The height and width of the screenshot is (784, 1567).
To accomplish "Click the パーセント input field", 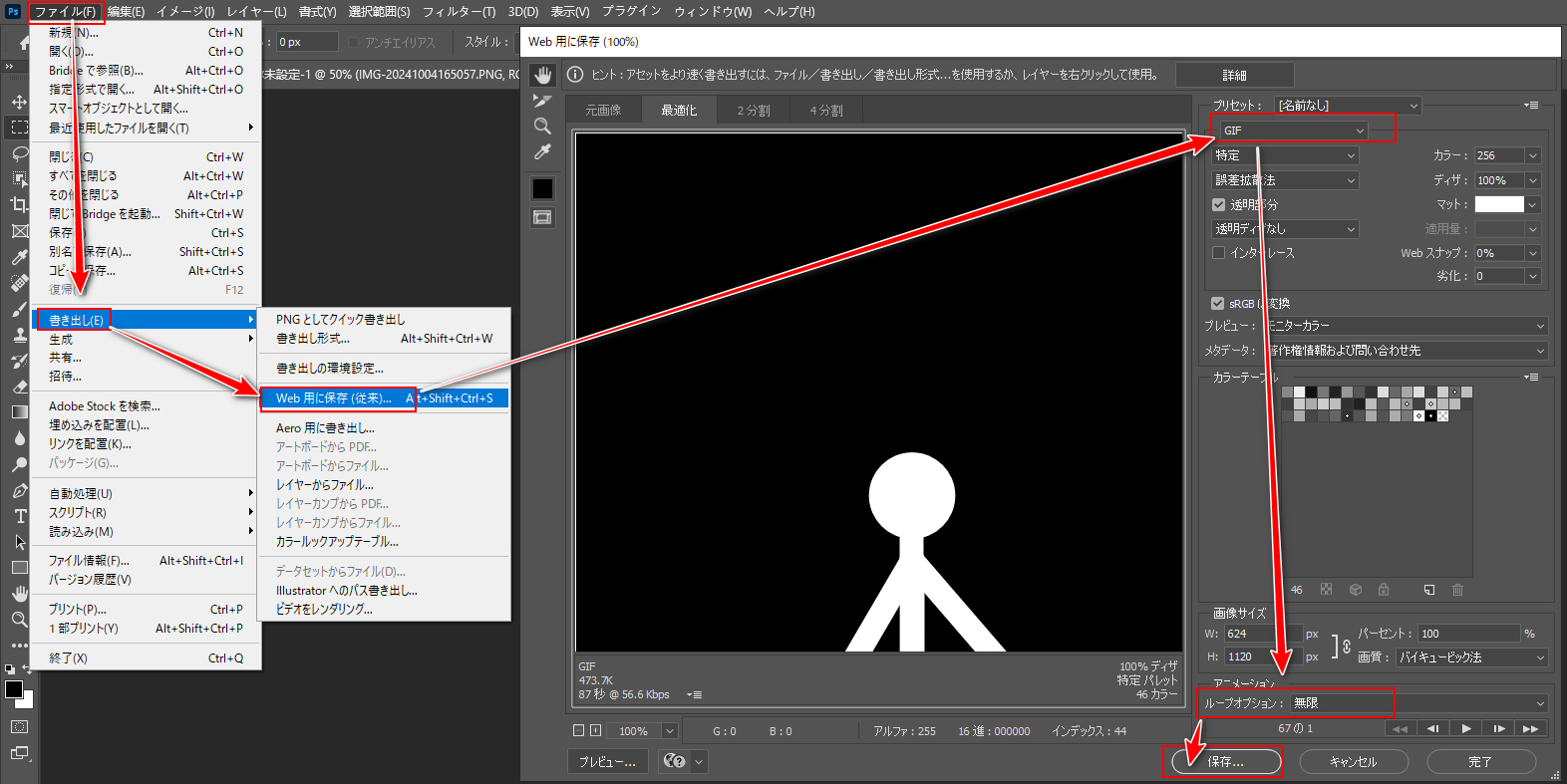I will (x=1469, y=634).
